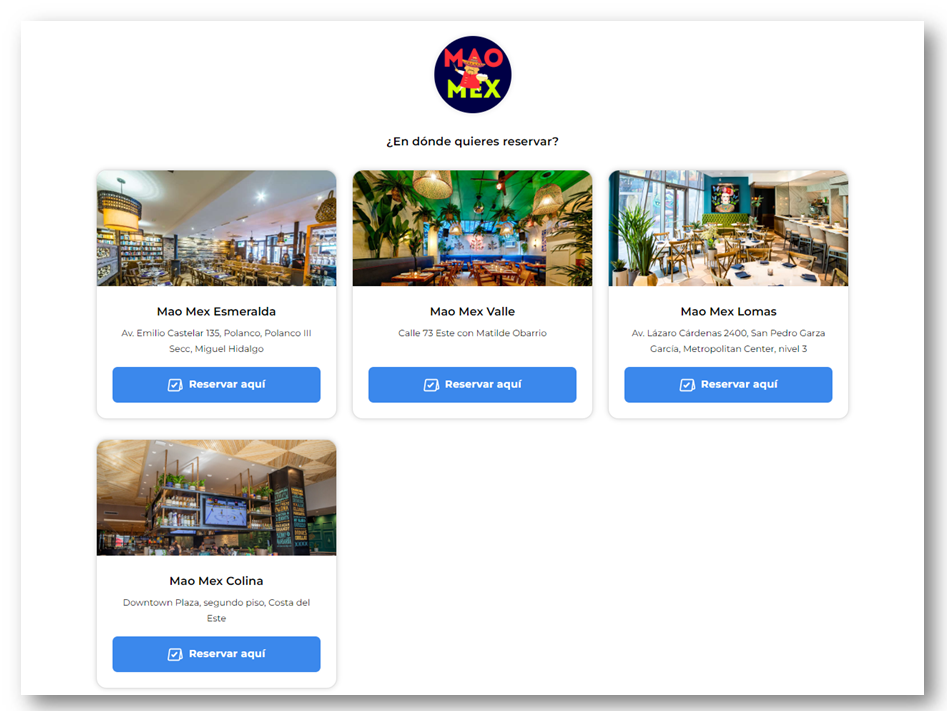947x711 pixels.
Task: Click calendar icon in Esmeralda reserve button
Action: tap(175, 385)
